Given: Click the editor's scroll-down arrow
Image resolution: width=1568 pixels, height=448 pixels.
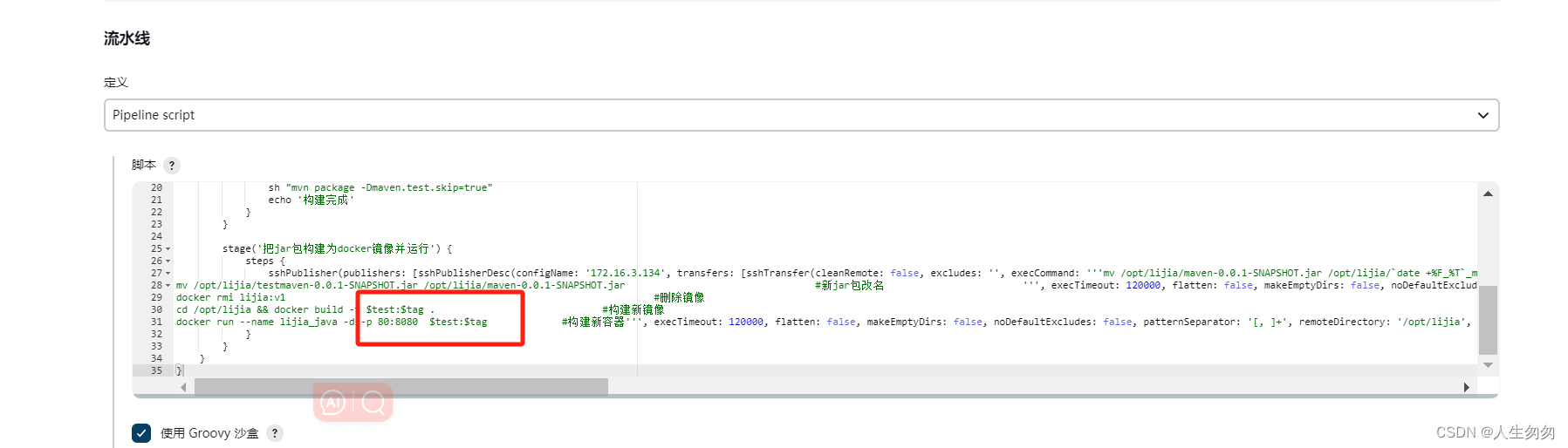Looking at the screenshot, I should point(1488,364).
